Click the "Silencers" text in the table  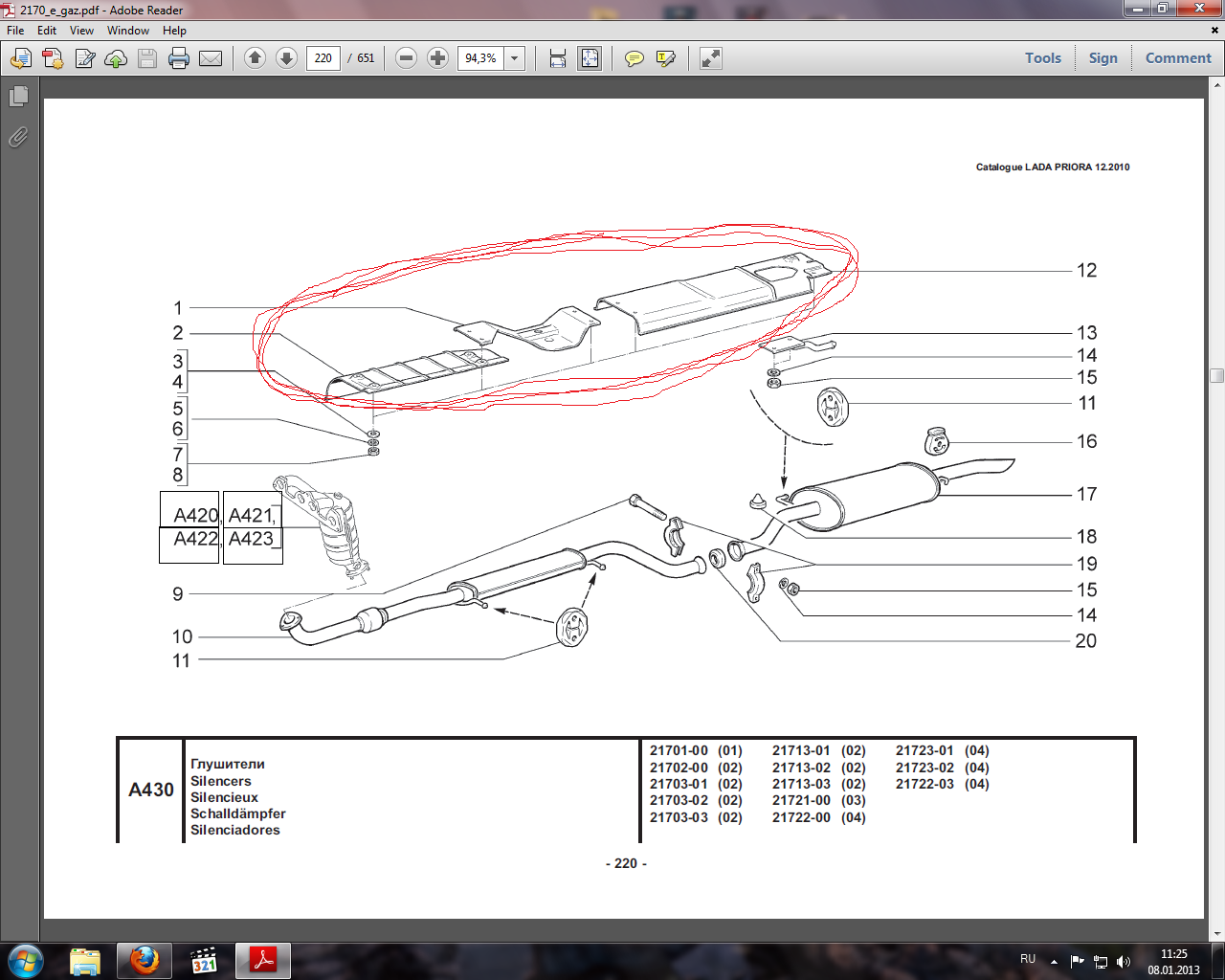220,781
